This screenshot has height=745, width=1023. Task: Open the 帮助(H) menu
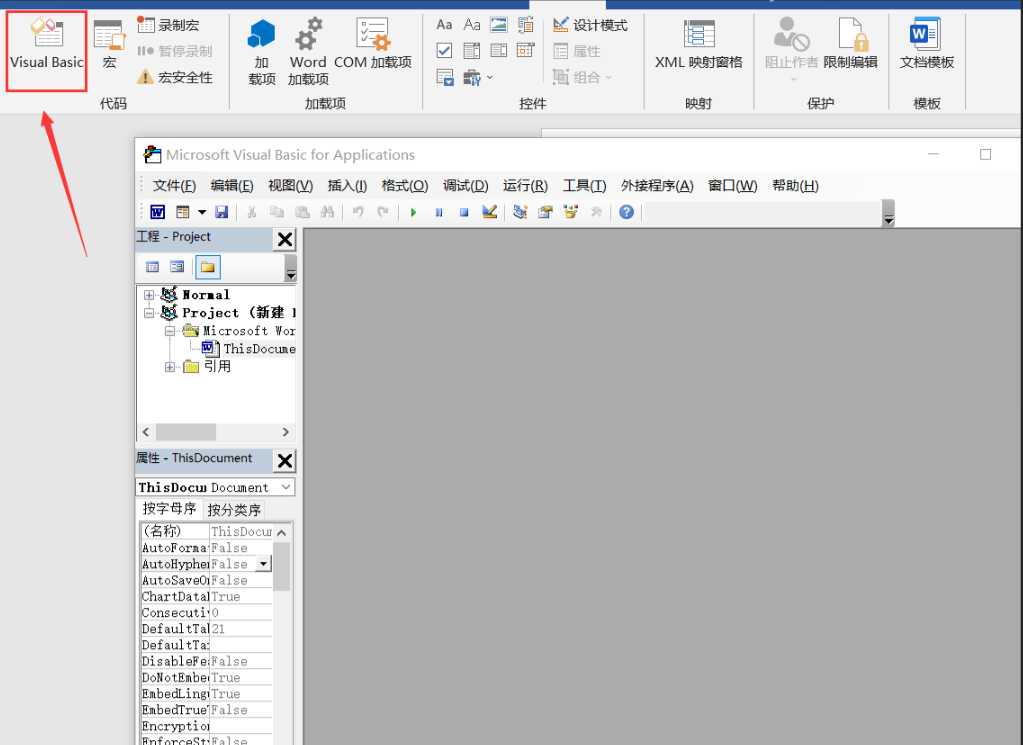click(x=795, y=186)
